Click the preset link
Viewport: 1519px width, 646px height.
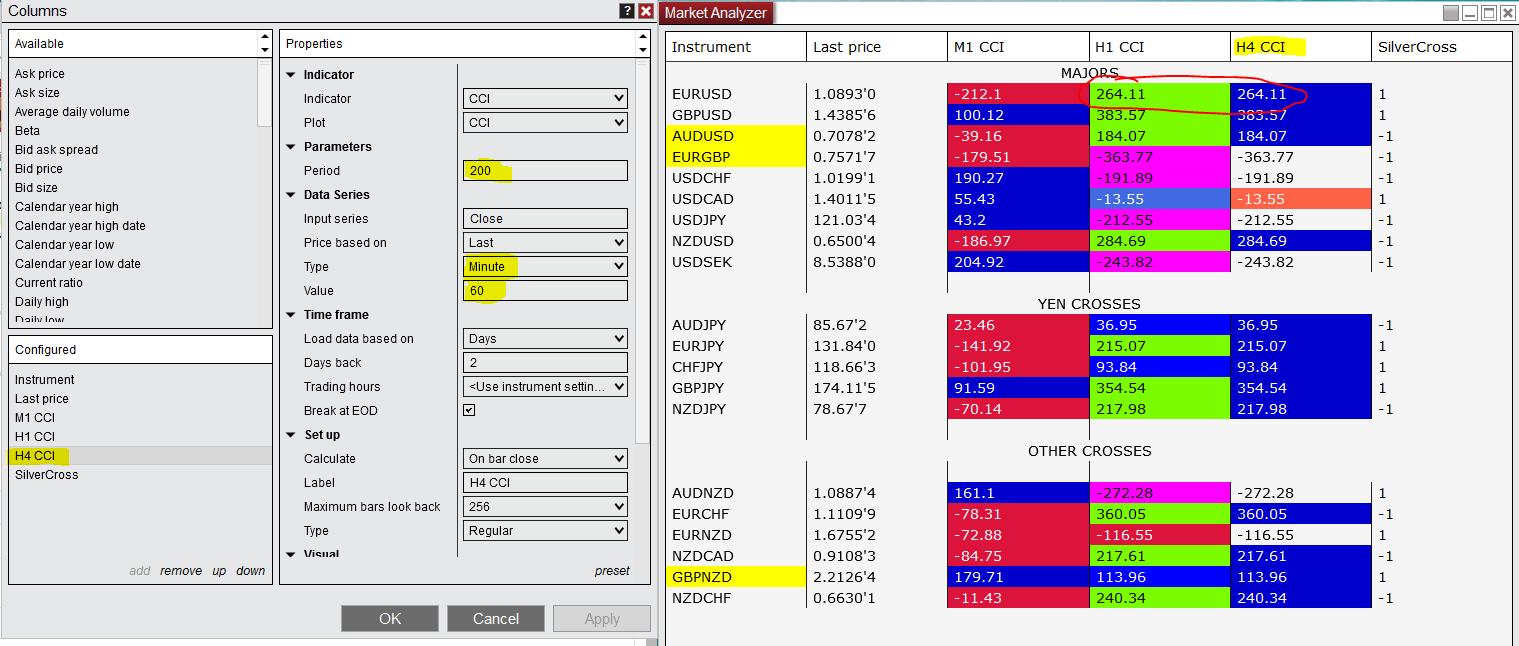click(x=612, y=571)
